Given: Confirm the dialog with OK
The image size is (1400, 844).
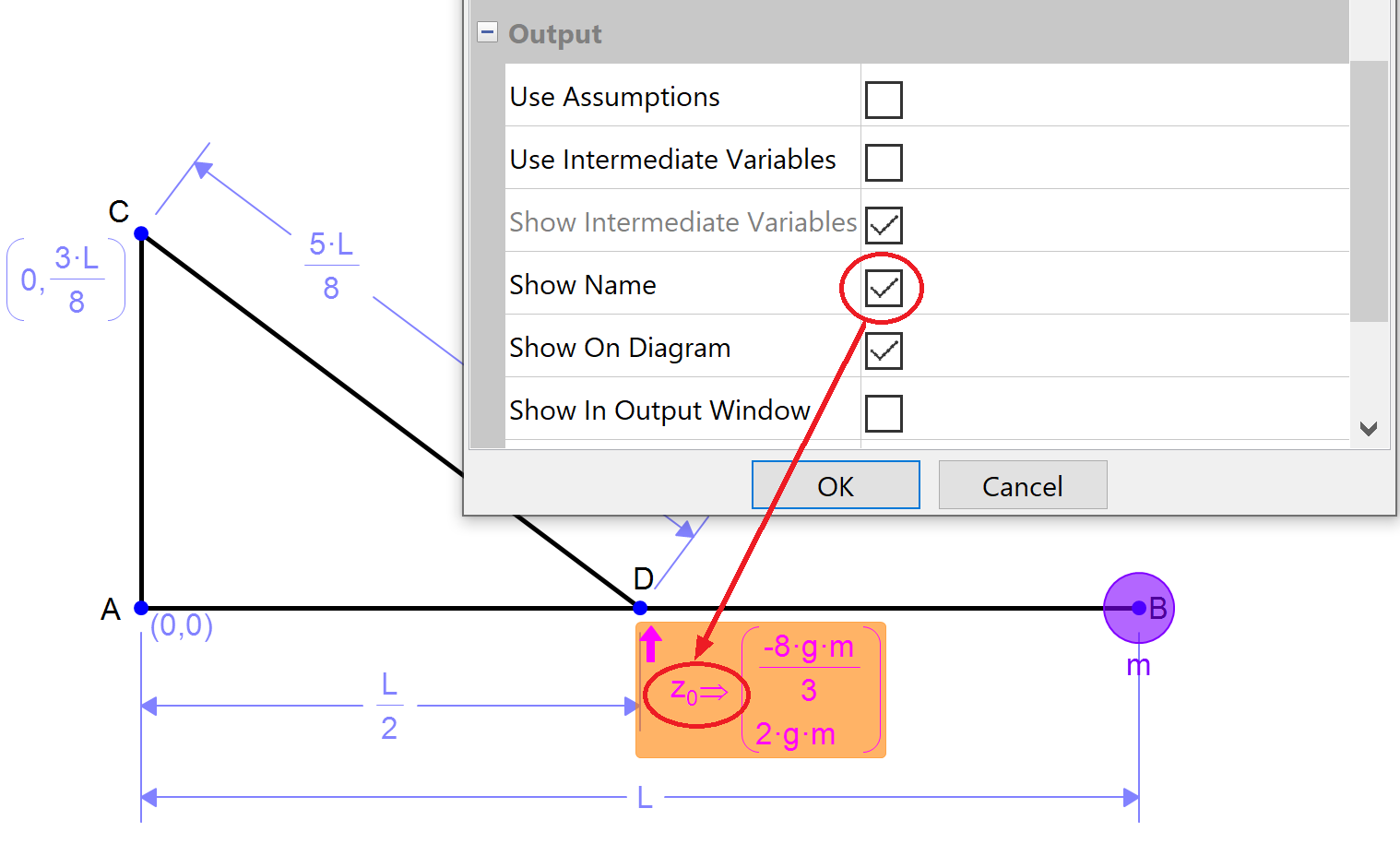Looking at the screenshot, I should pos(835,485).
